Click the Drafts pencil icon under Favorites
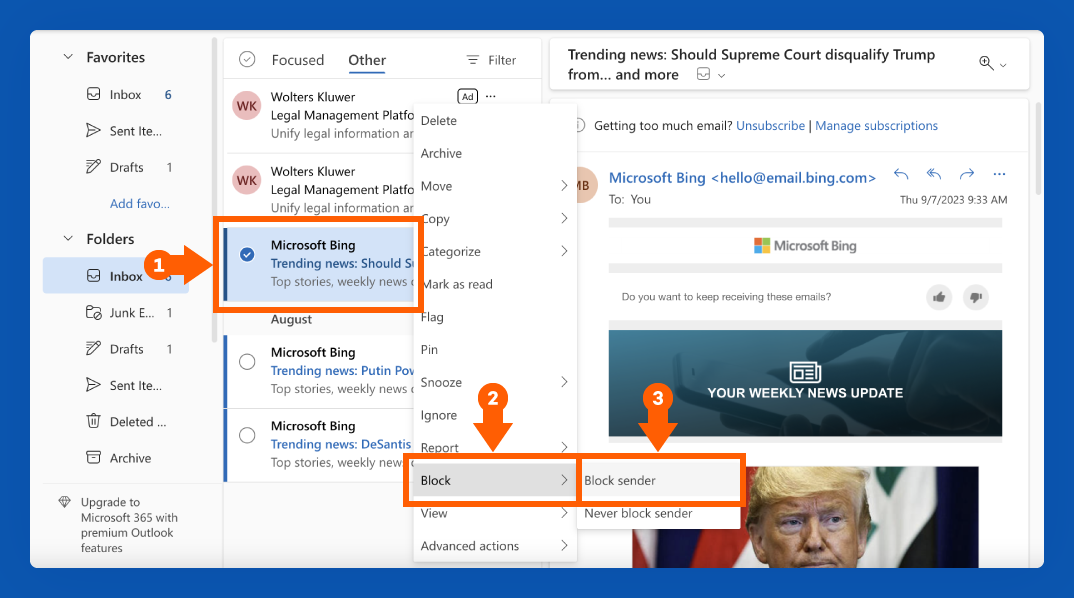The height and width of the screenshot is (598, 1074). click(x=93, y=166)
